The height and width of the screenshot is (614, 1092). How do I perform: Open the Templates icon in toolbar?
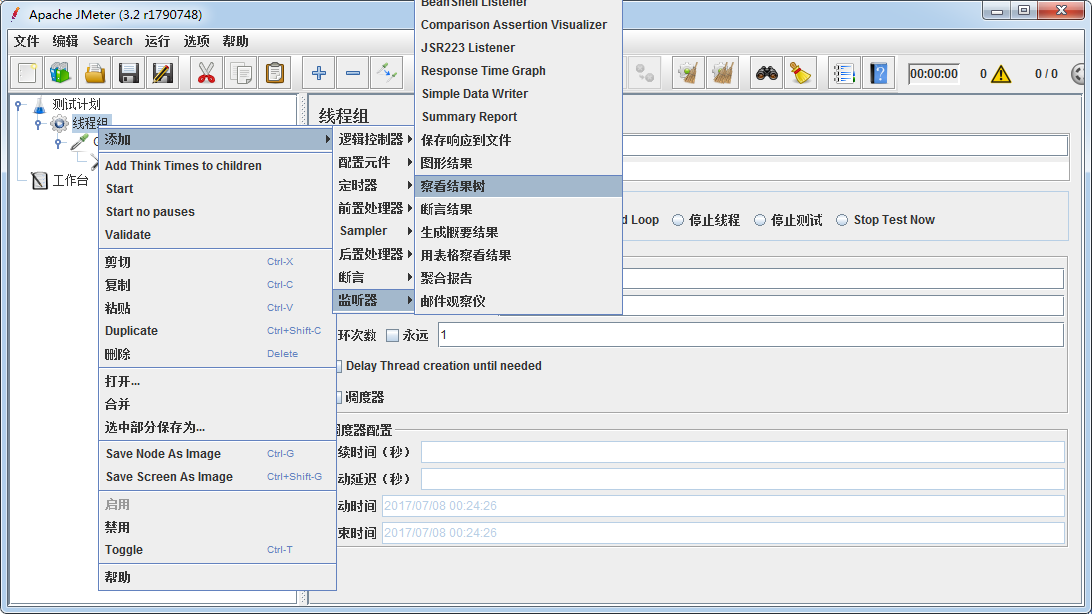coord(61,73)
